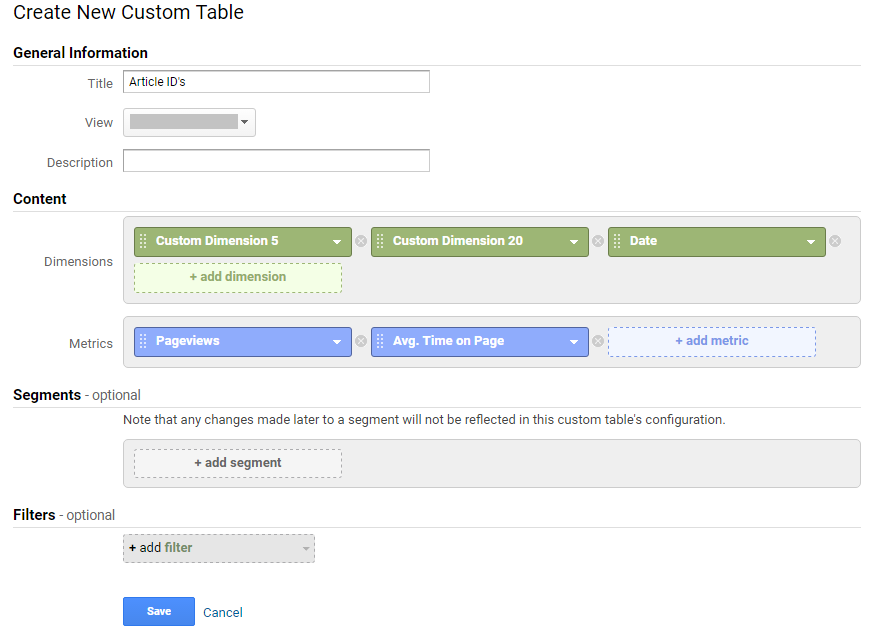Grab the drag handle on Custom Dimension 5
This screenshot has width=875, height=642.
[x=143, y=241]
